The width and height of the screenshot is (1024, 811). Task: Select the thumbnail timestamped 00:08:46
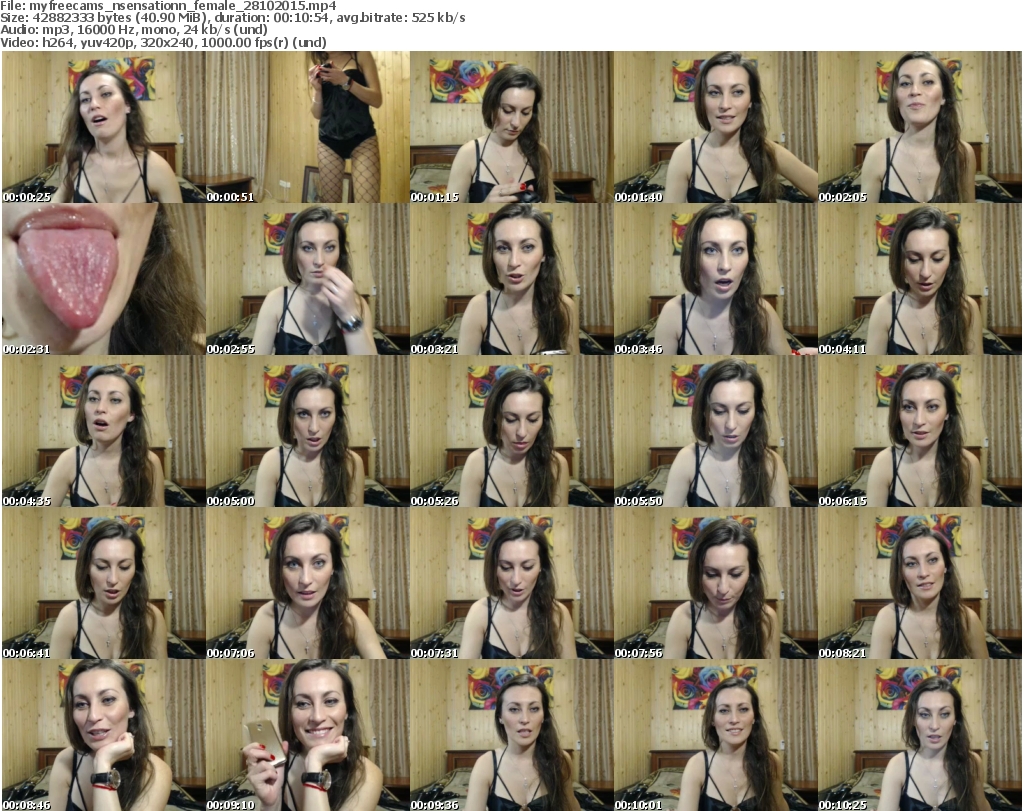click(104, 735)
